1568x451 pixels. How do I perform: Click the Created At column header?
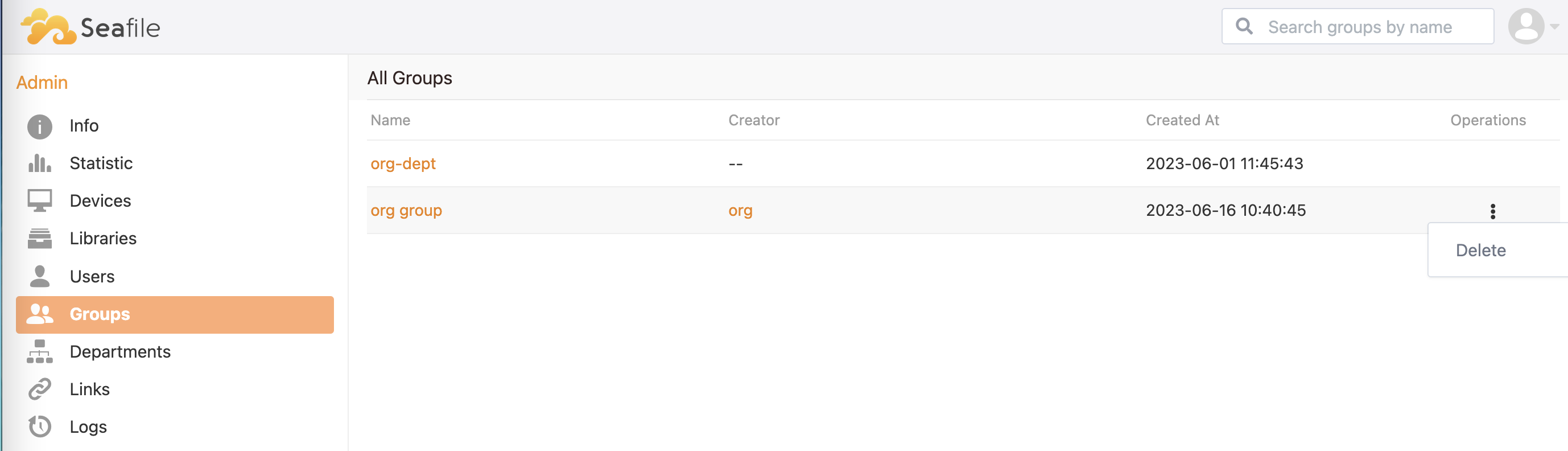[x=1182, y=120]
